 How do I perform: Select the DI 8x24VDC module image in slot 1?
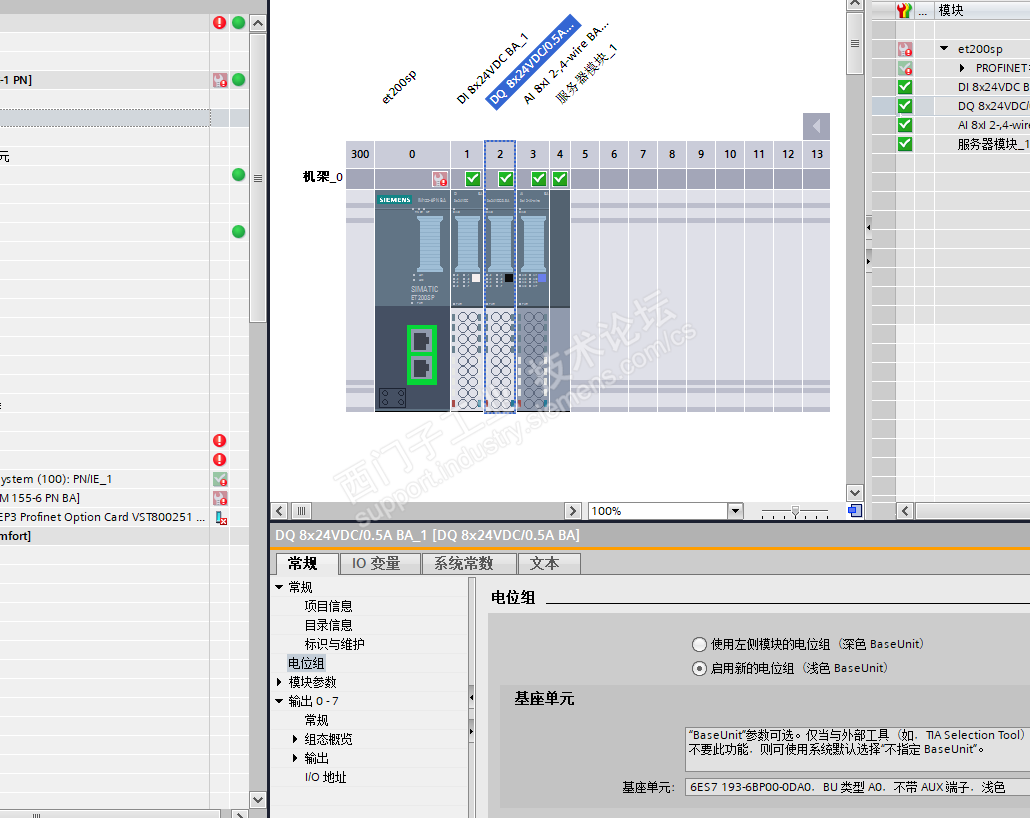coord(467,301)
